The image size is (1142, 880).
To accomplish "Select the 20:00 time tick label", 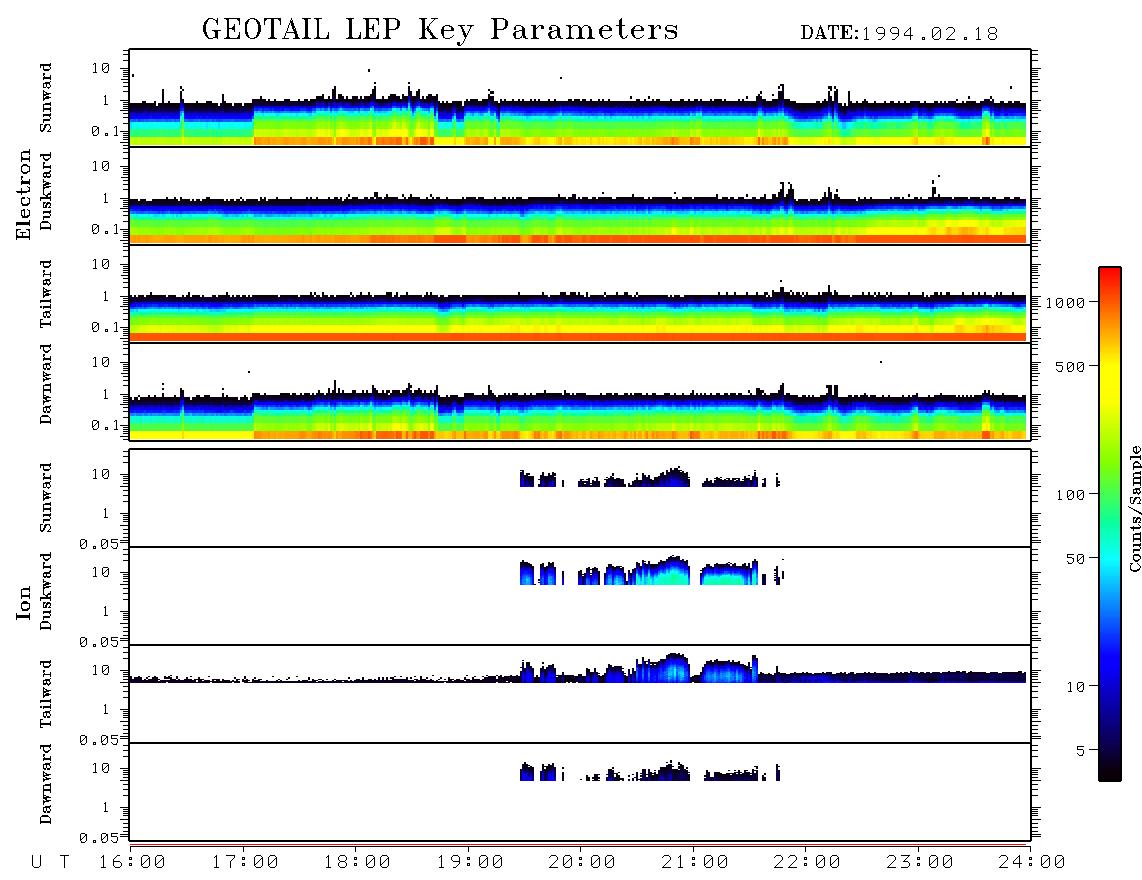I will click(583, 862).
